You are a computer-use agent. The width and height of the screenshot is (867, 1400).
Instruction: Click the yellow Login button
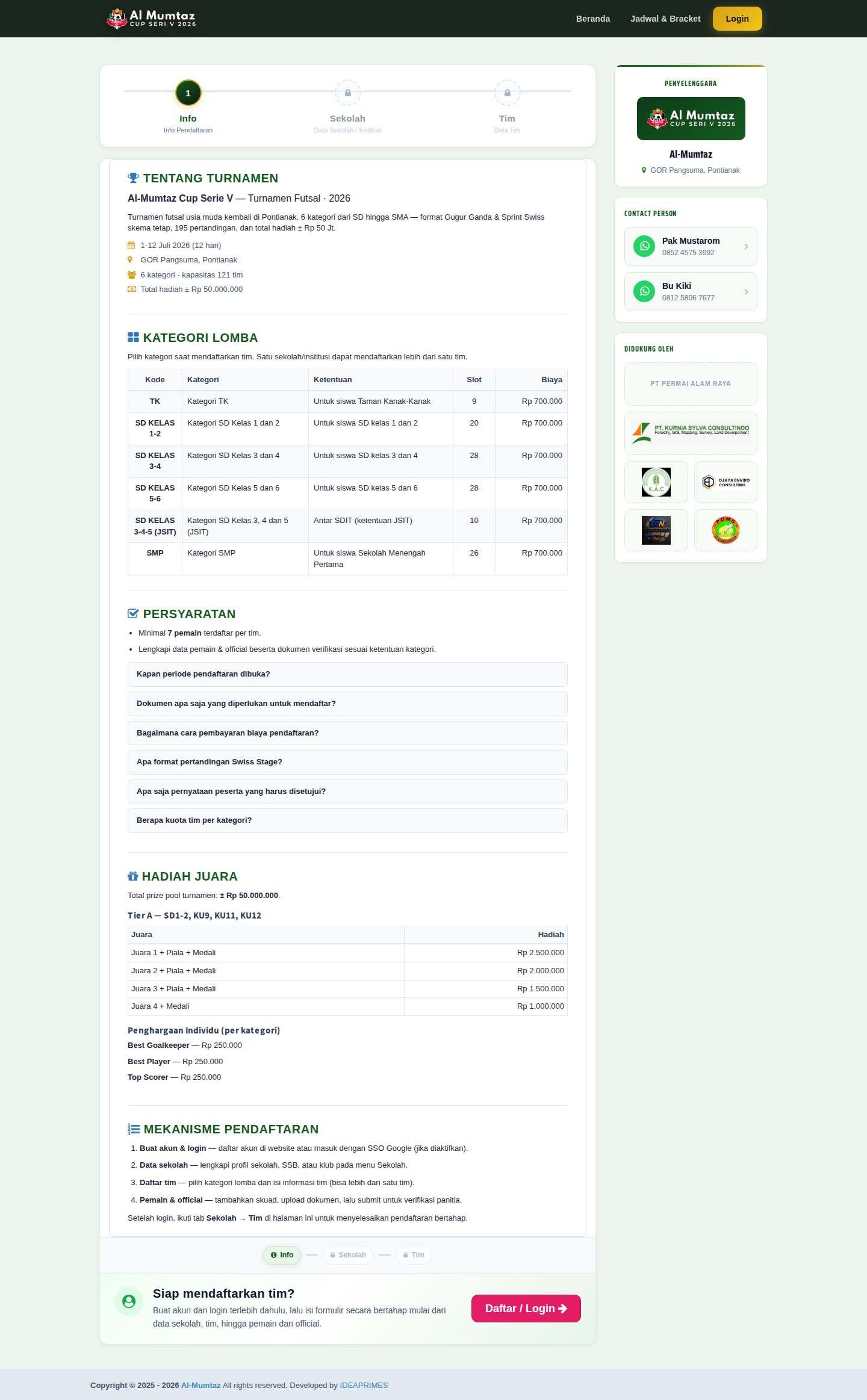pos(737,19)
